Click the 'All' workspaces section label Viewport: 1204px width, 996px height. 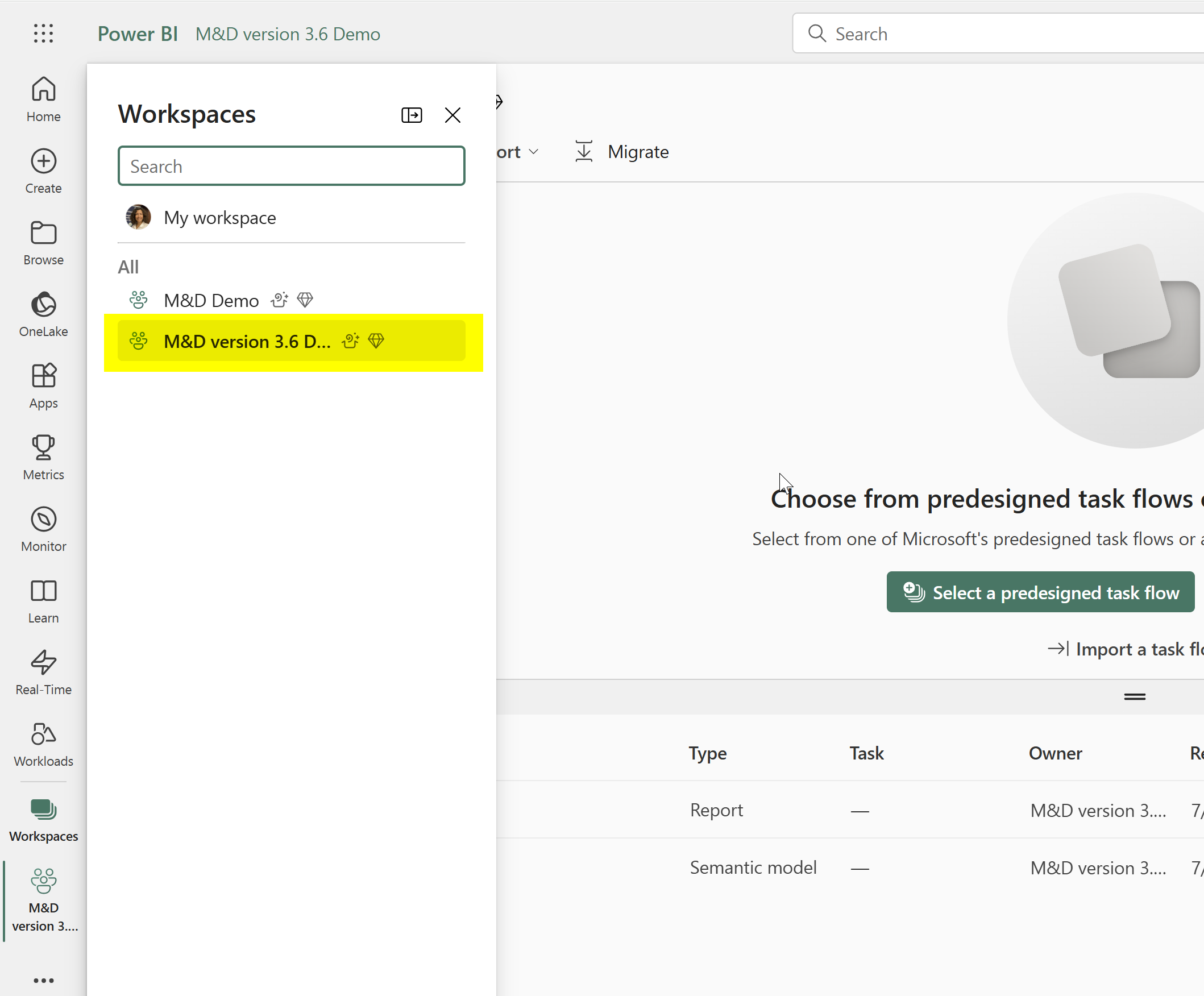coord(128,267)
